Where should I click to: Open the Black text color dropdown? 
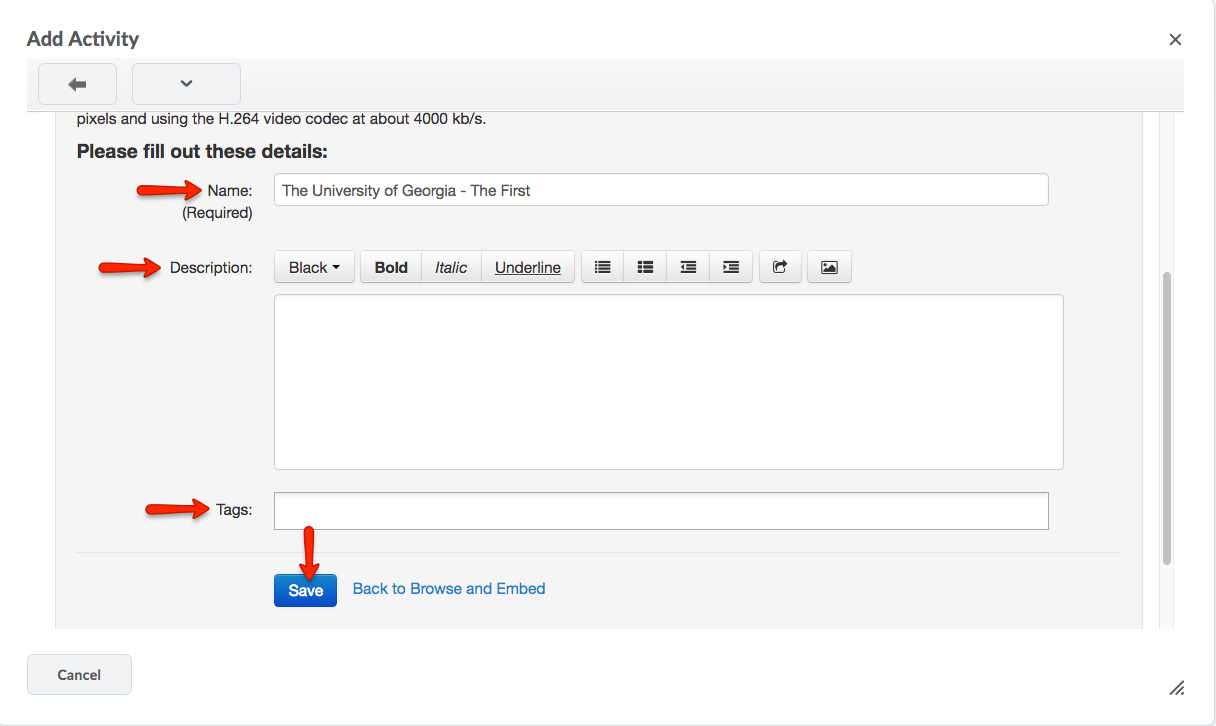point(314,267)
